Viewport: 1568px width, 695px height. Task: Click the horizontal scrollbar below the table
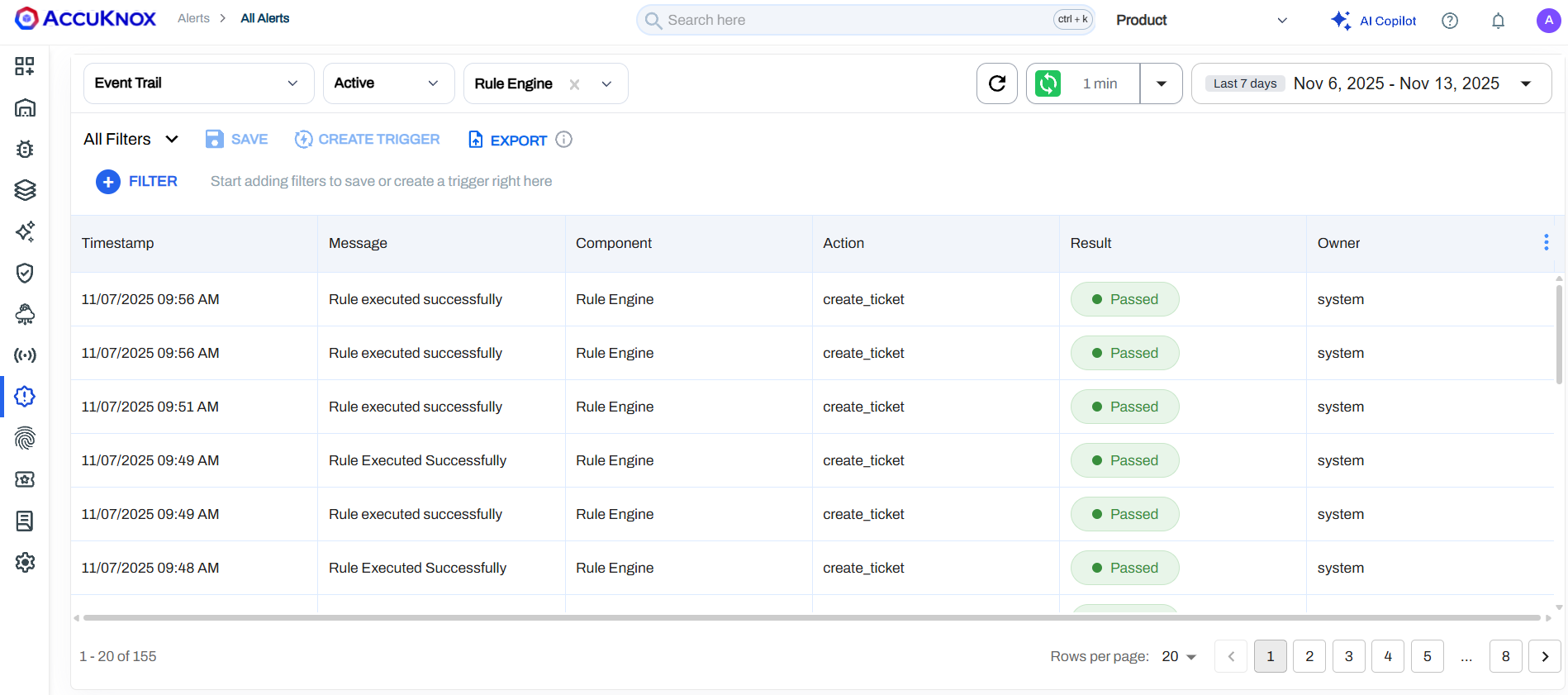pos(810,617)
